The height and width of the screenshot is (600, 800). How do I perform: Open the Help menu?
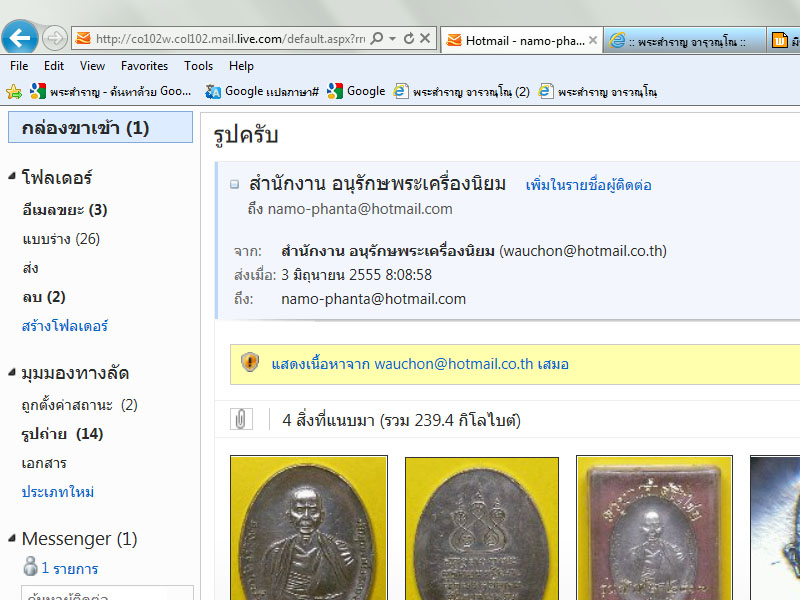tap(241, 66)
